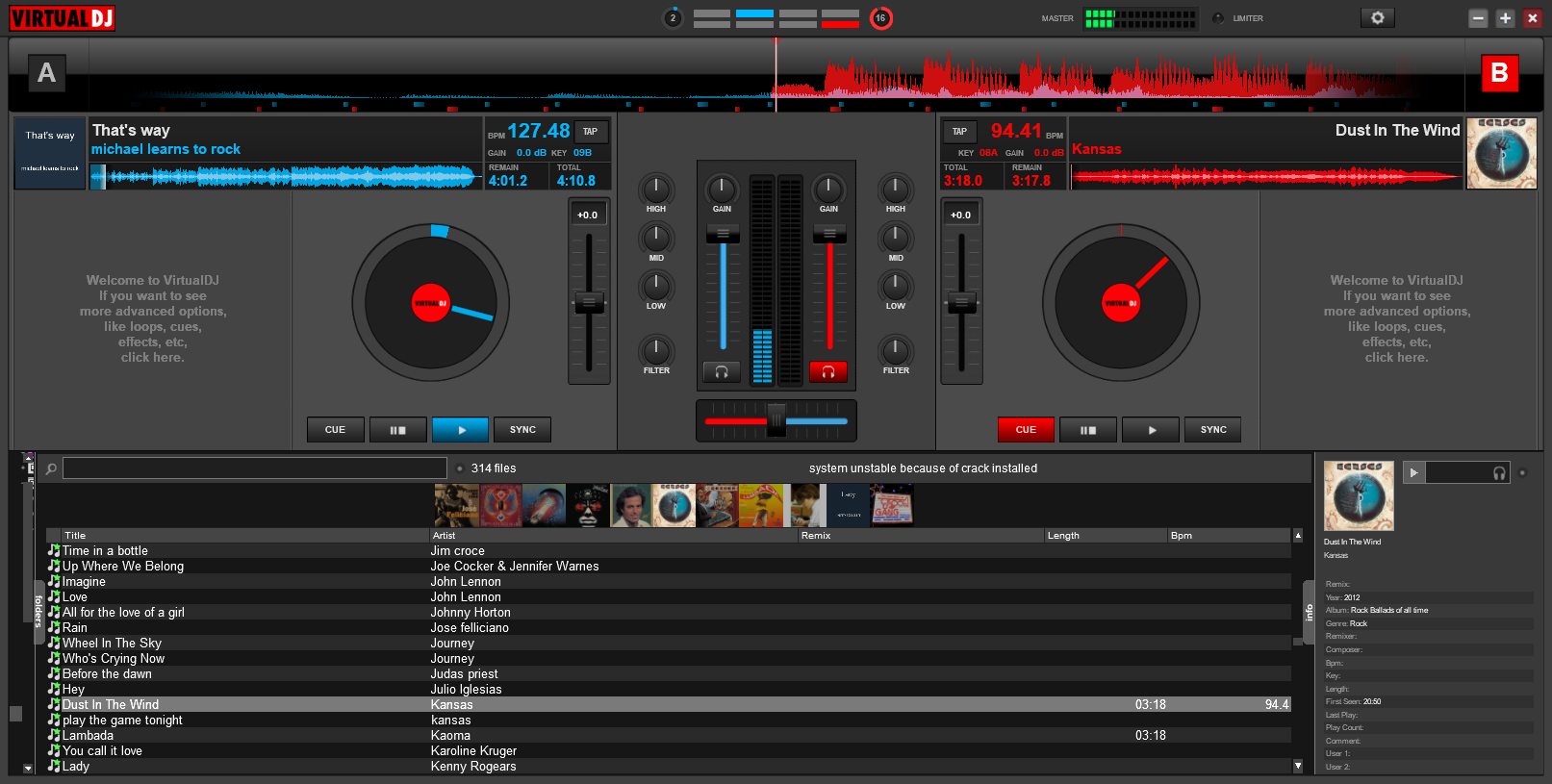Collapse the info side panel
Screen dimensions: 1552x784
click(x=1309, y=613)
